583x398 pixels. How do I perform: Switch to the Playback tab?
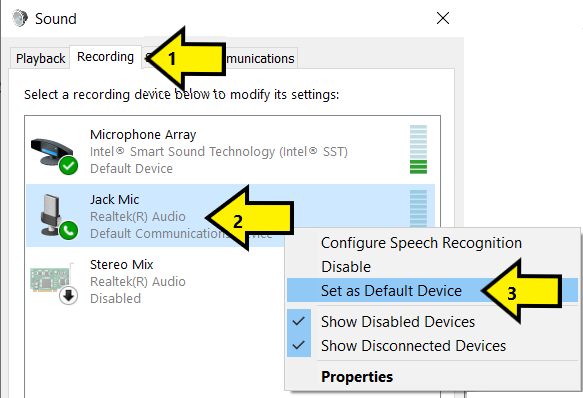pyautogui.click(x=41, y=58)
